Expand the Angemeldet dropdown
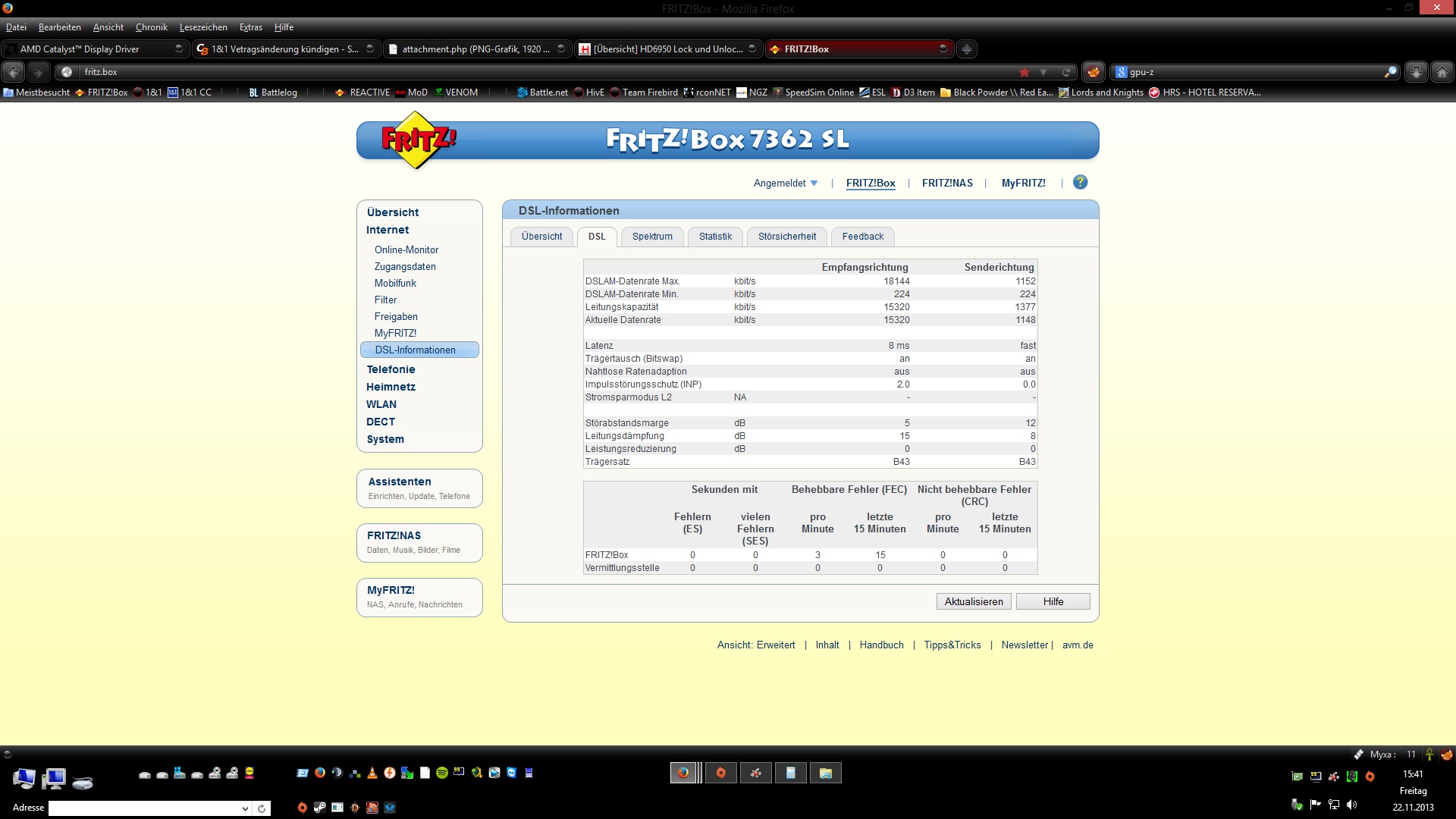 point(786,183)
